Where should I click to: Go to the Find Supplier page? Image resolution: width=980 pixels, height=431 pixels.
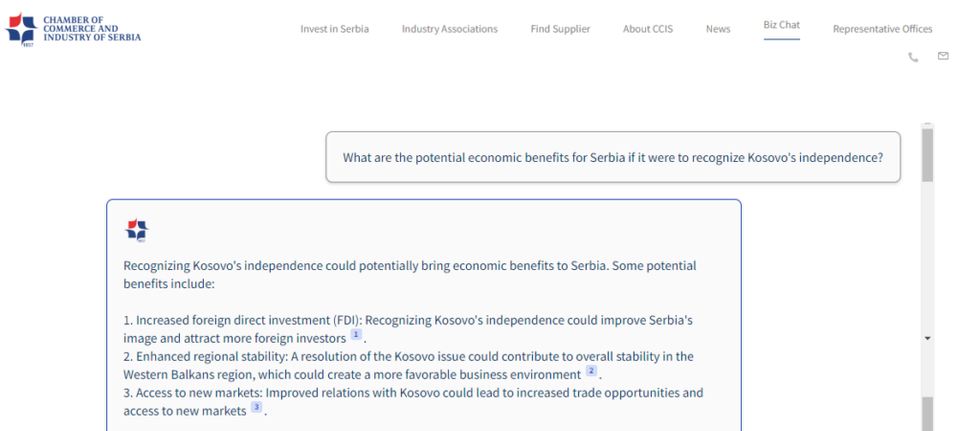pos(560,29)
